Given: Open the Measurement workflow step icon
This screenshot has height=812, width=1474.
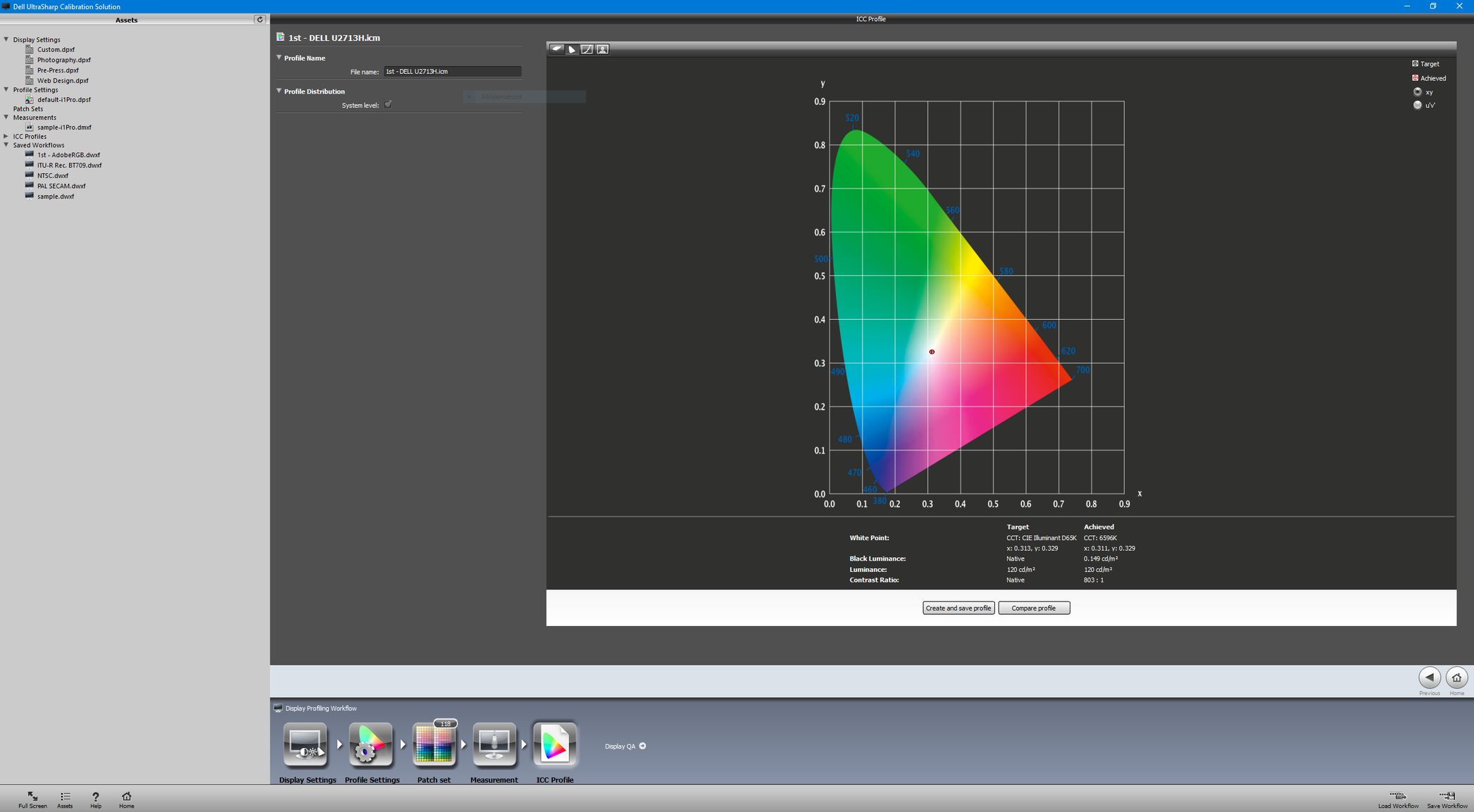Looking at the screenshot, I should coord(494,744).
